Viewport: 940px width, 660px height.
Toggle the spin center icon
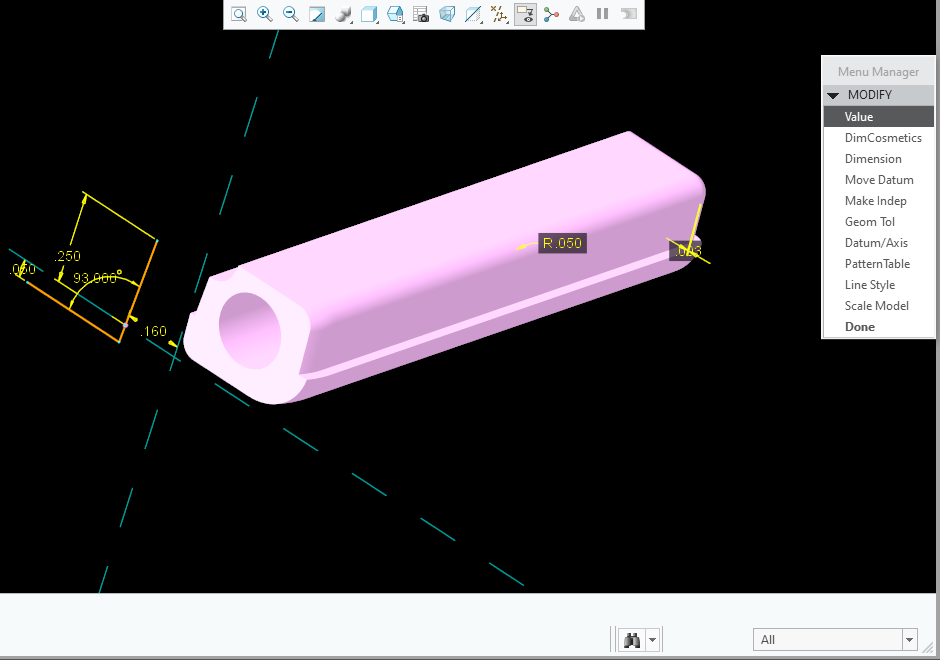pyautogui.click(x=551, y=14)
